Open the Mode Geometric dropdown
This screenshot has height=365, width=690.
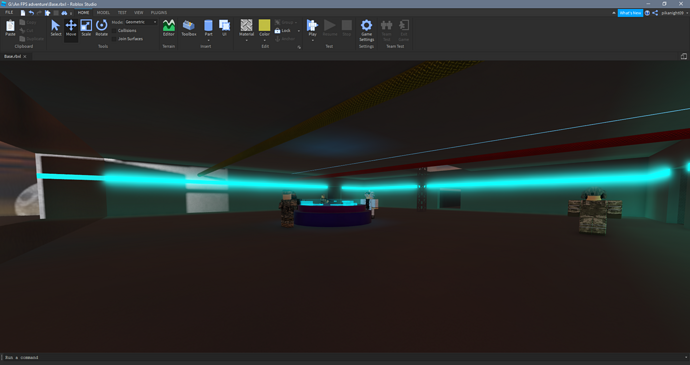coord(141,22)
